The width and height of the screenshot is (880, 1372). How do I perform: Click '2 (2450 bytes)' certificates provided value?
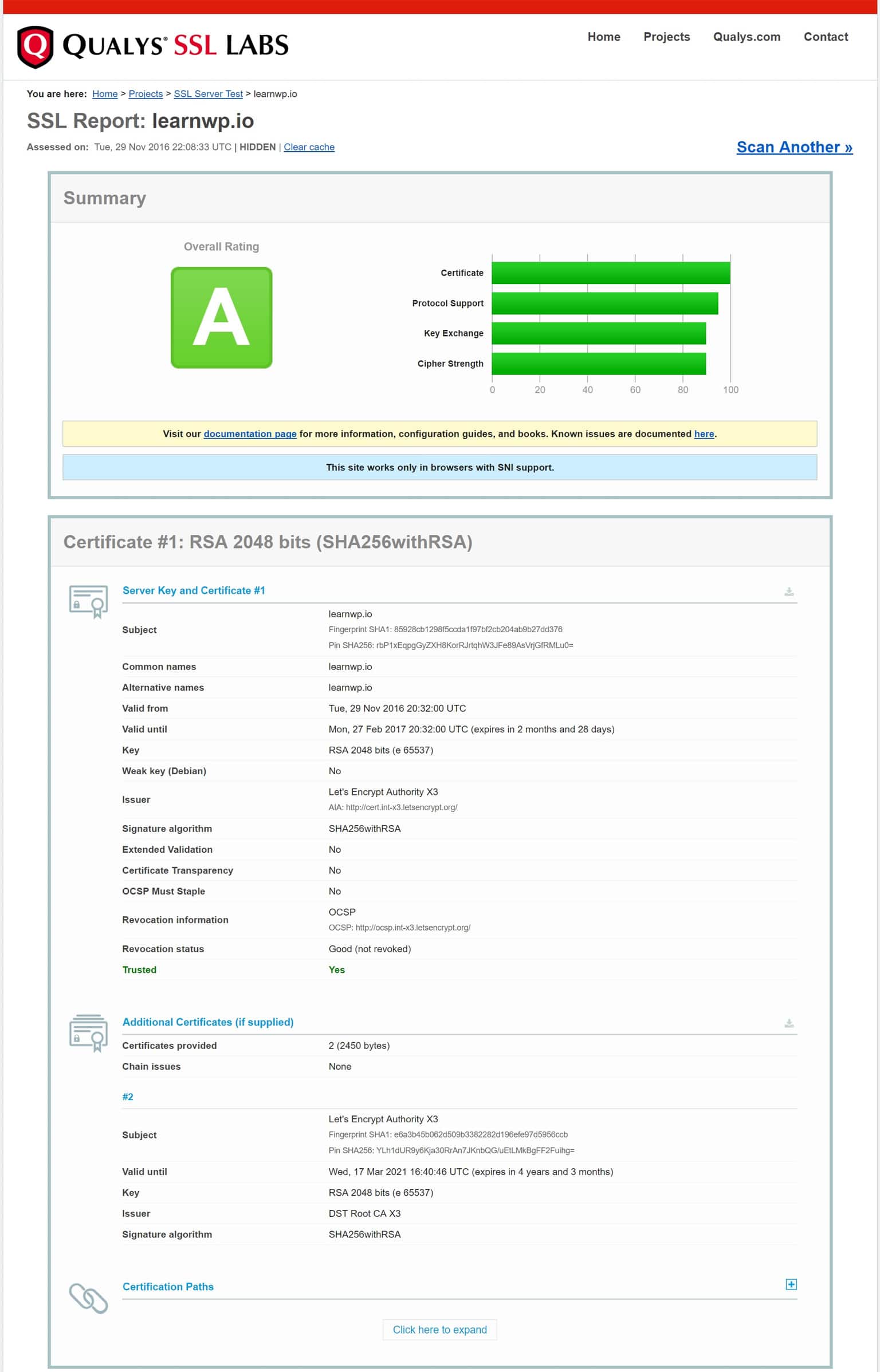pos(359,1046)
